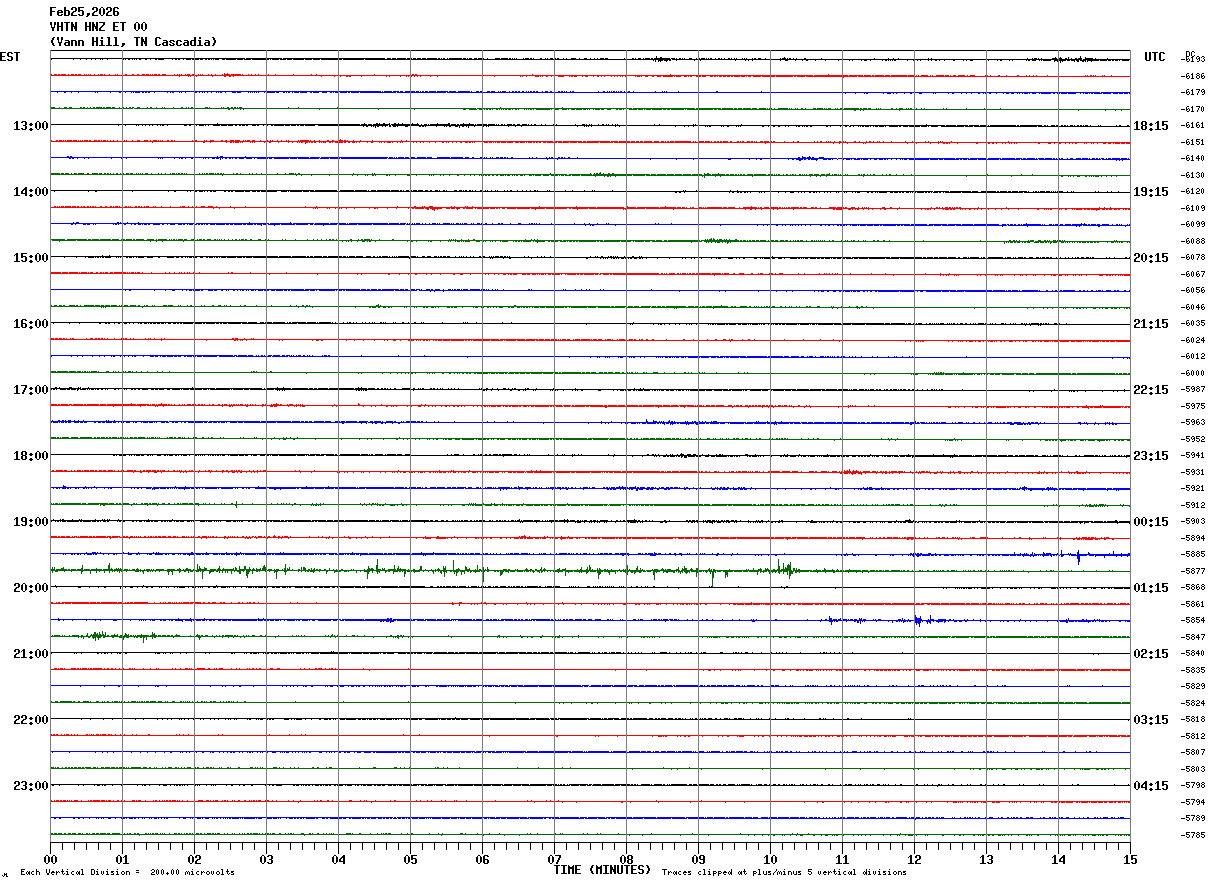The height and width of the screenshot is (886, 1210).
Task: Click the 01:15 UTC time label
Action: (x=1151, y=588)
